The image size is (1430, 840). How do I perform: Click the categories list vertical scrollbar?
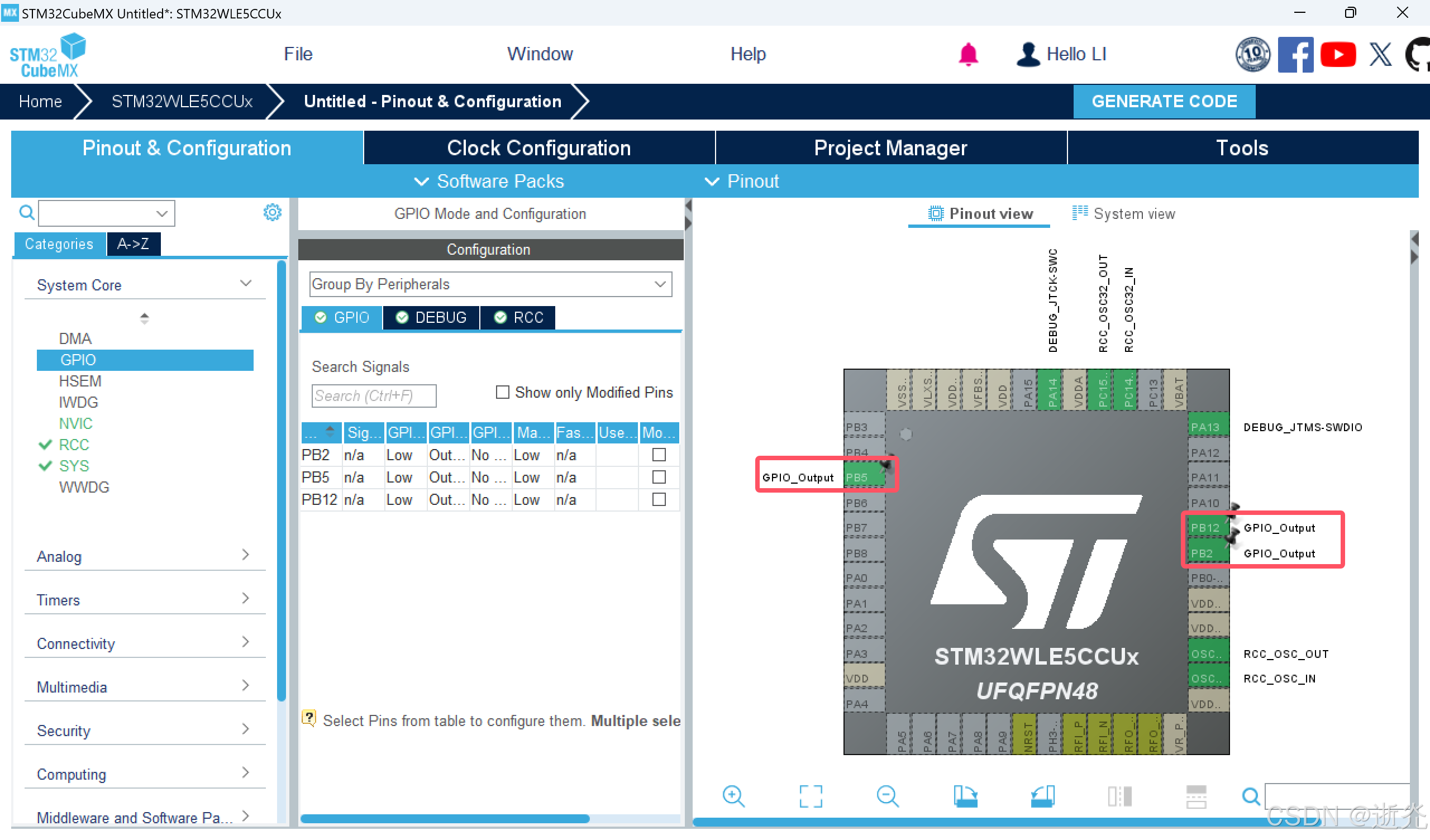(x=281, y=481)
